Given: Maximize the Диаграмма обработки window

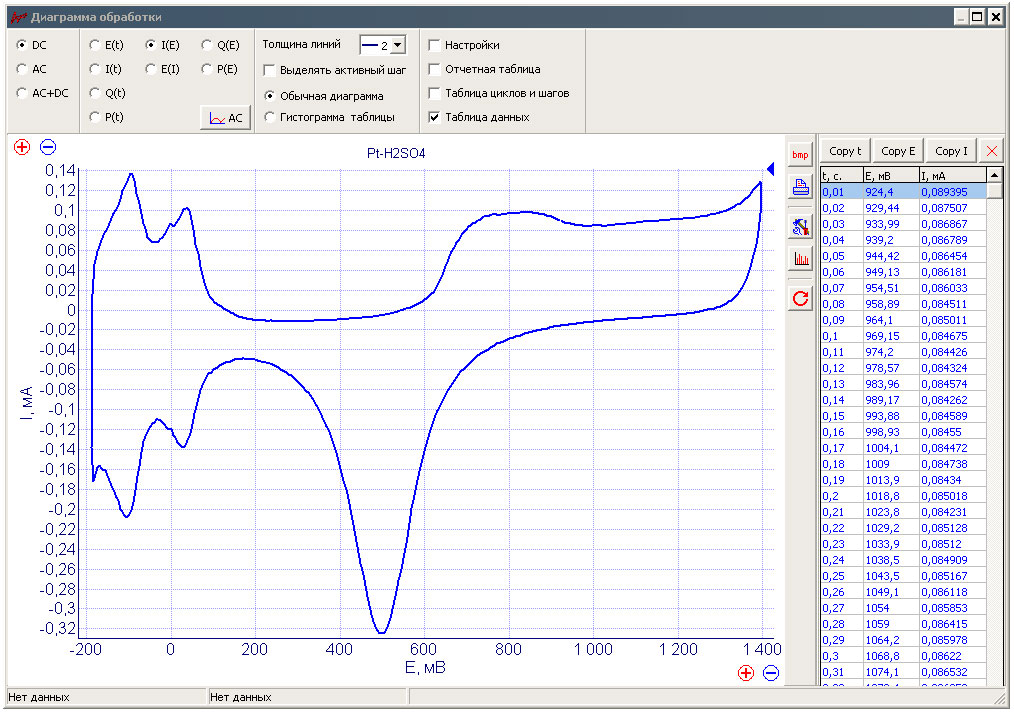Looking at the screenshot, I should point(978,17).
